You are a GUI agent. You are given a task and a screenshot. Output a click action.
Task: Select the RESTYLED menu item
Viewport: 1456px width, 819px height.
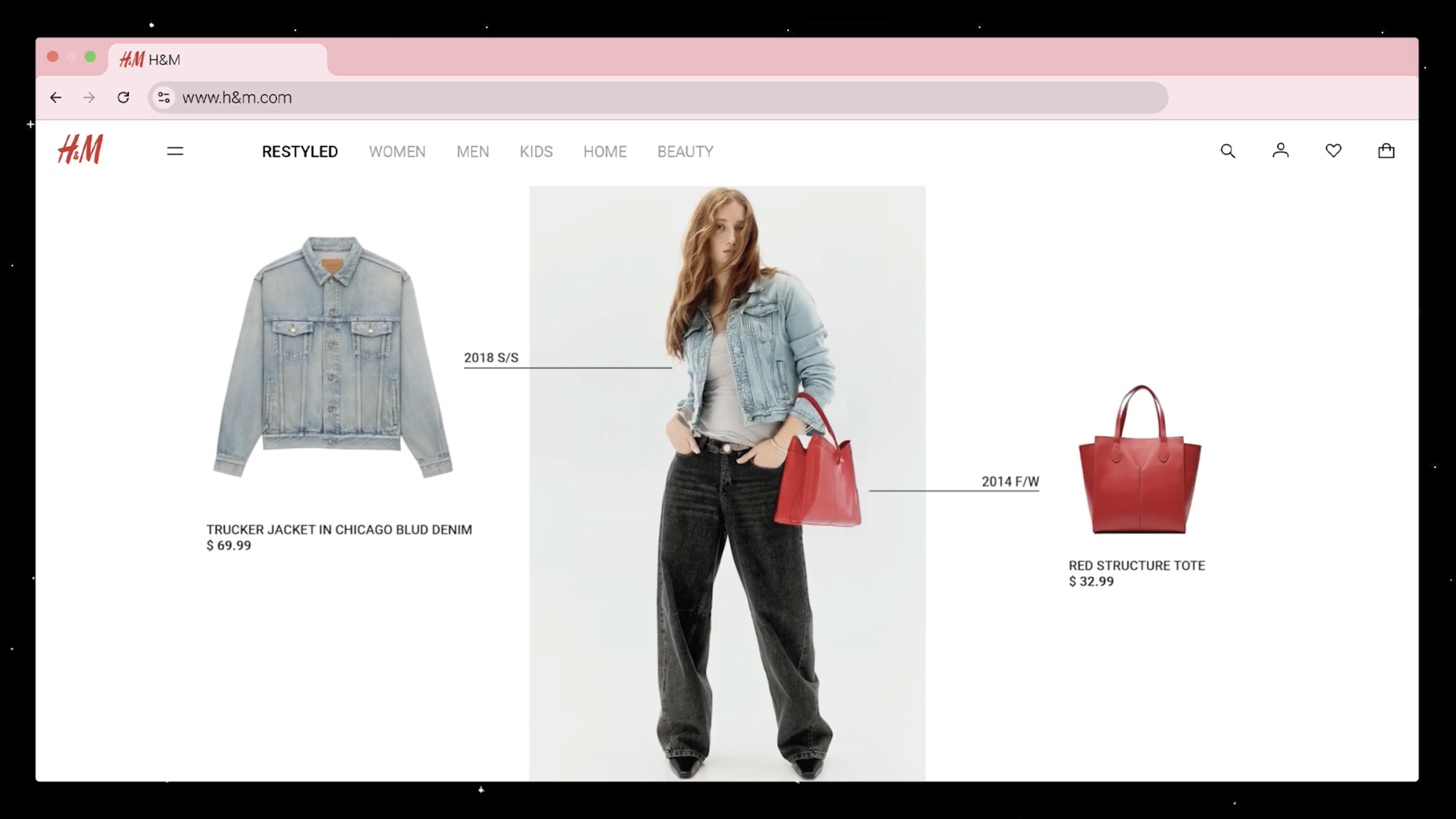coord(299,152)
